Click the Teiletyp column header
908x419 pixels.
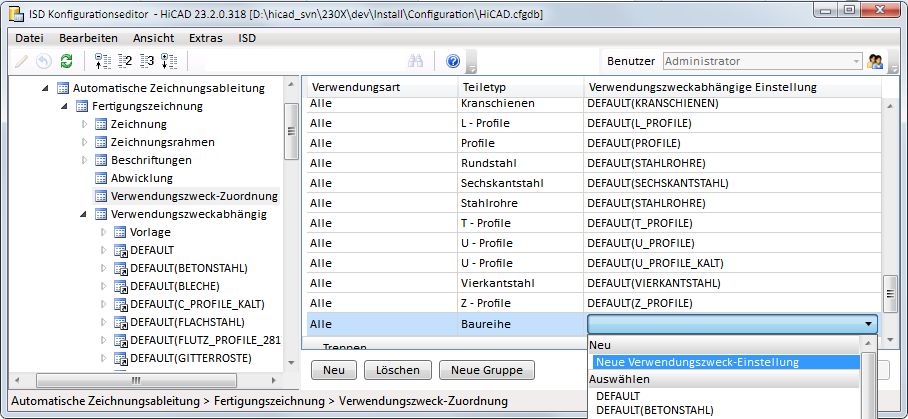pos(521,87)
